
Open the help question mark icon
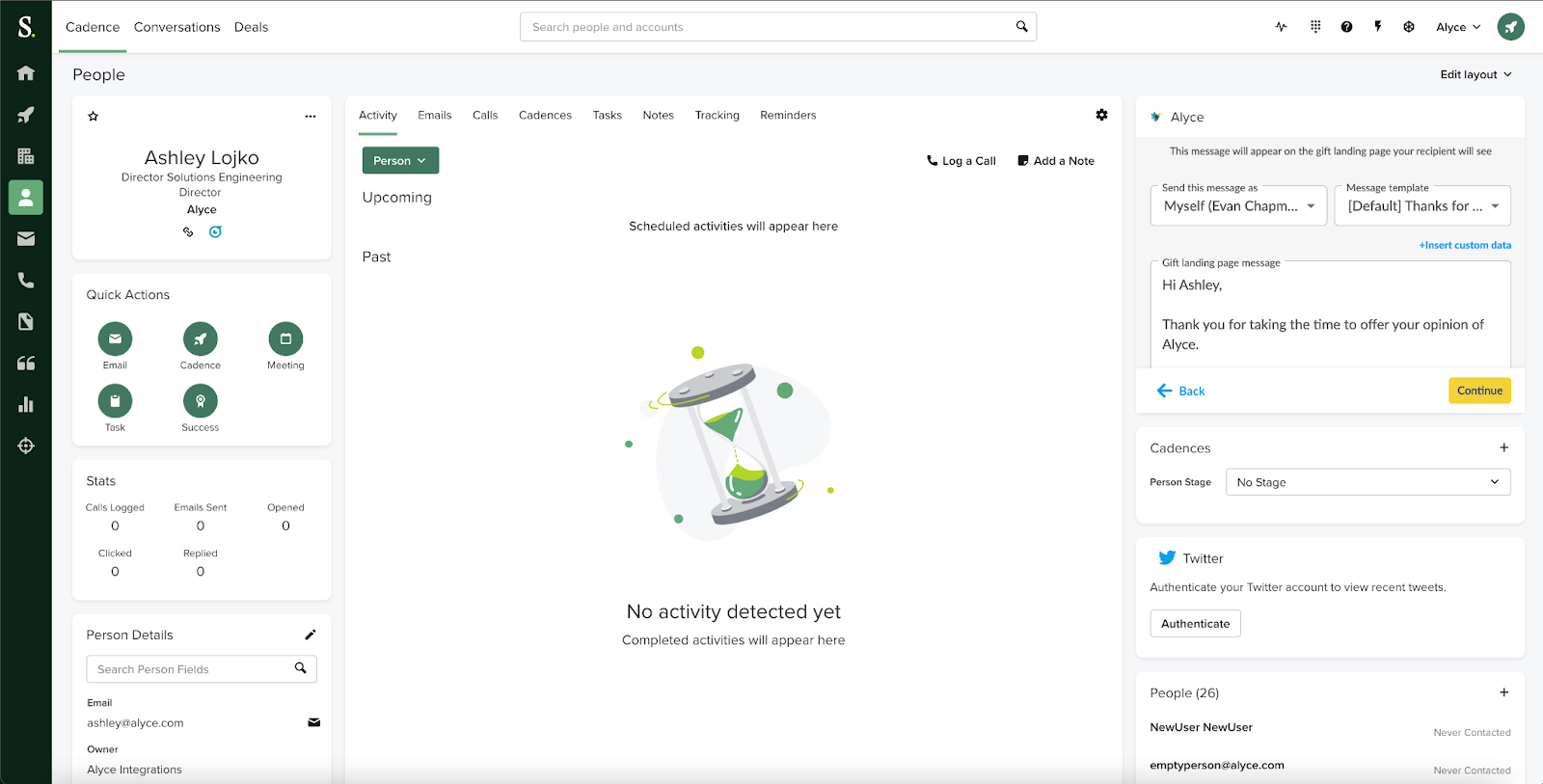pyautogui.click(x=1346, y=27)
